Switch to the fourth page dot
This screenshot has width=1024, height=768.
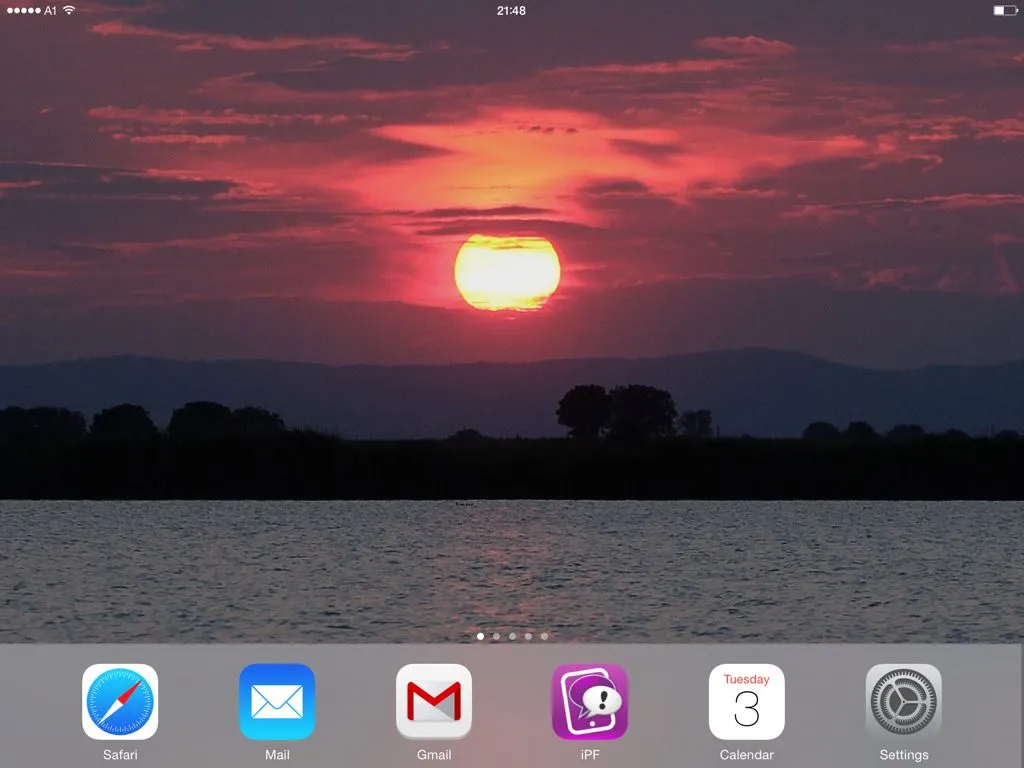(x=528, y=636)
